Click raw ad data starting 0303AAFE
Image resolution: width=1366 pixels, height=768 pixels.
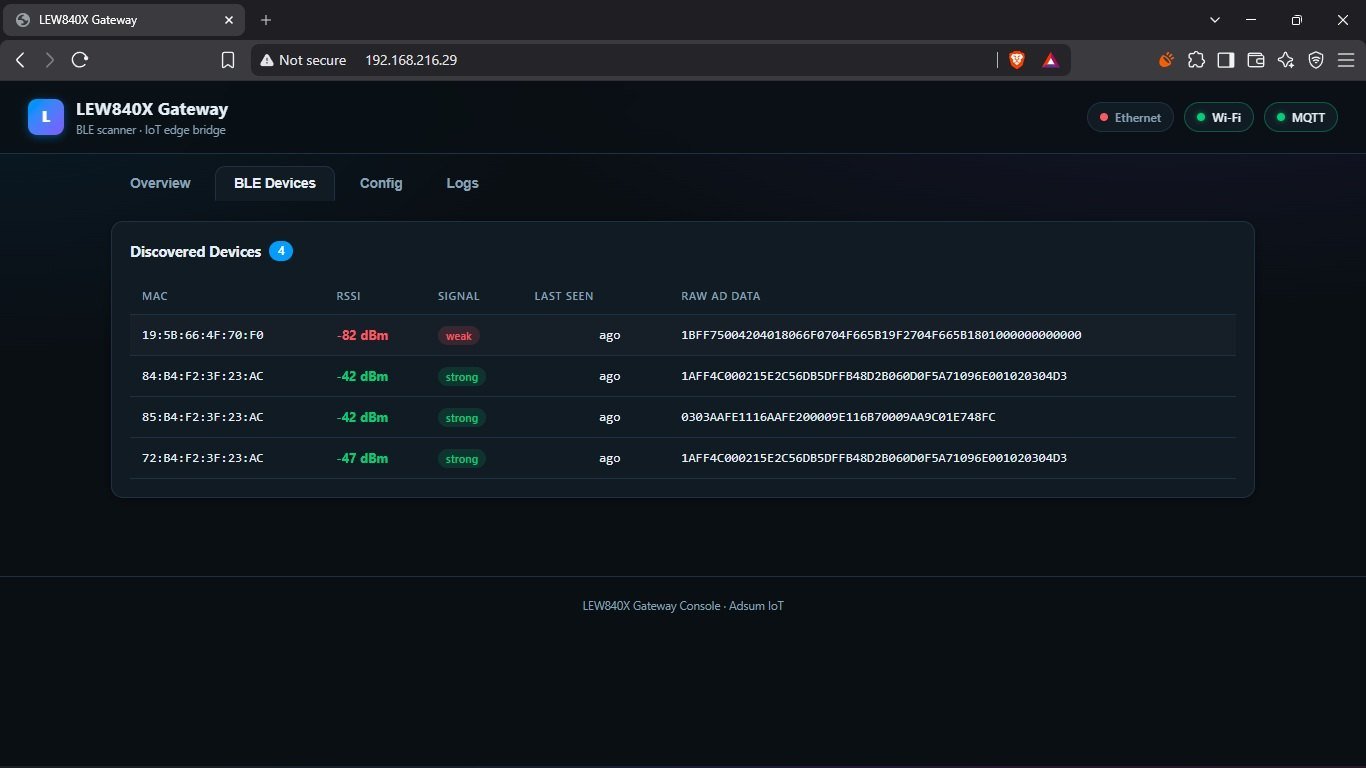(838, 417)
